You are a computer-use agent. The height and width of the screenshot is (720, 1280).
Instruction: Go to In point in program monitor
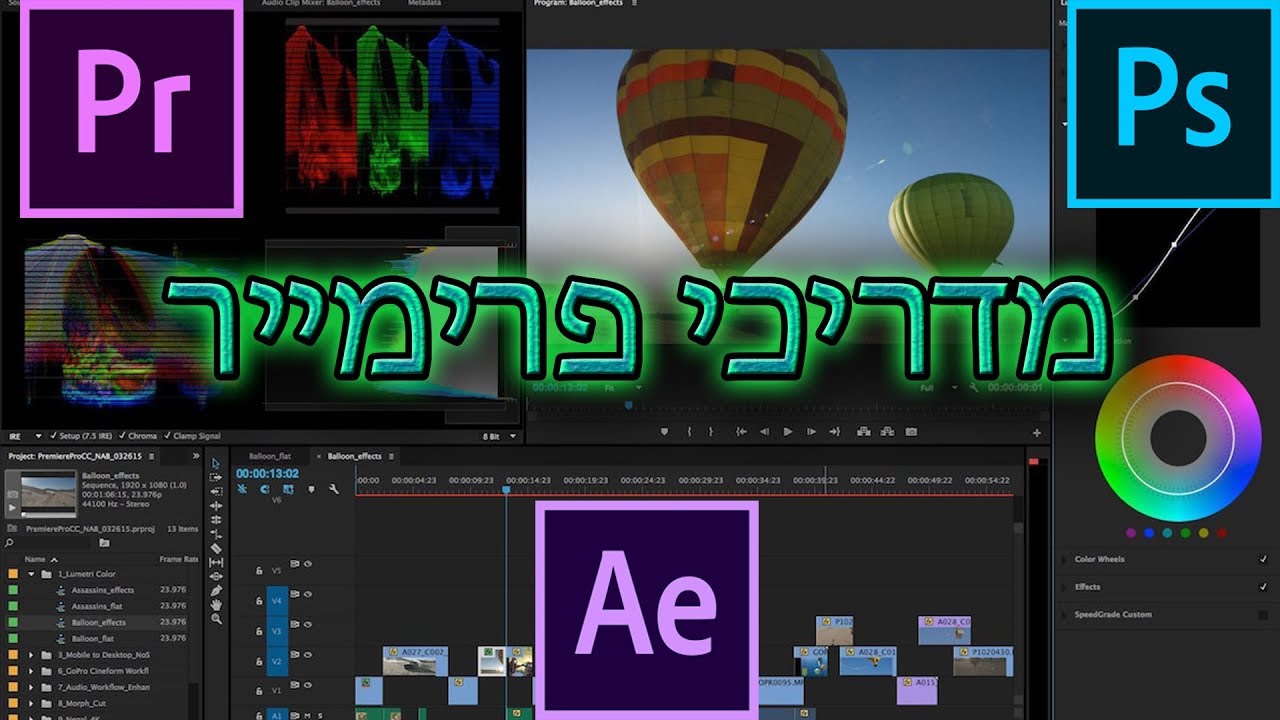[x=741, y=432]
